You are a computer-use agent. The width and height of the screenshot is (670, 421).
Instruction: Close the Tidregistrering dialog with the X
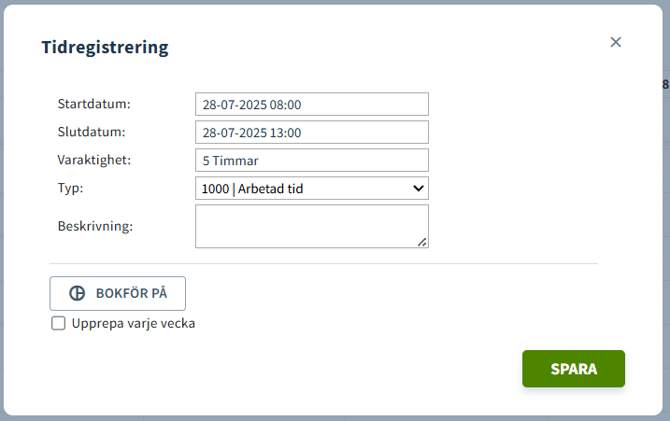coord(616,42)
